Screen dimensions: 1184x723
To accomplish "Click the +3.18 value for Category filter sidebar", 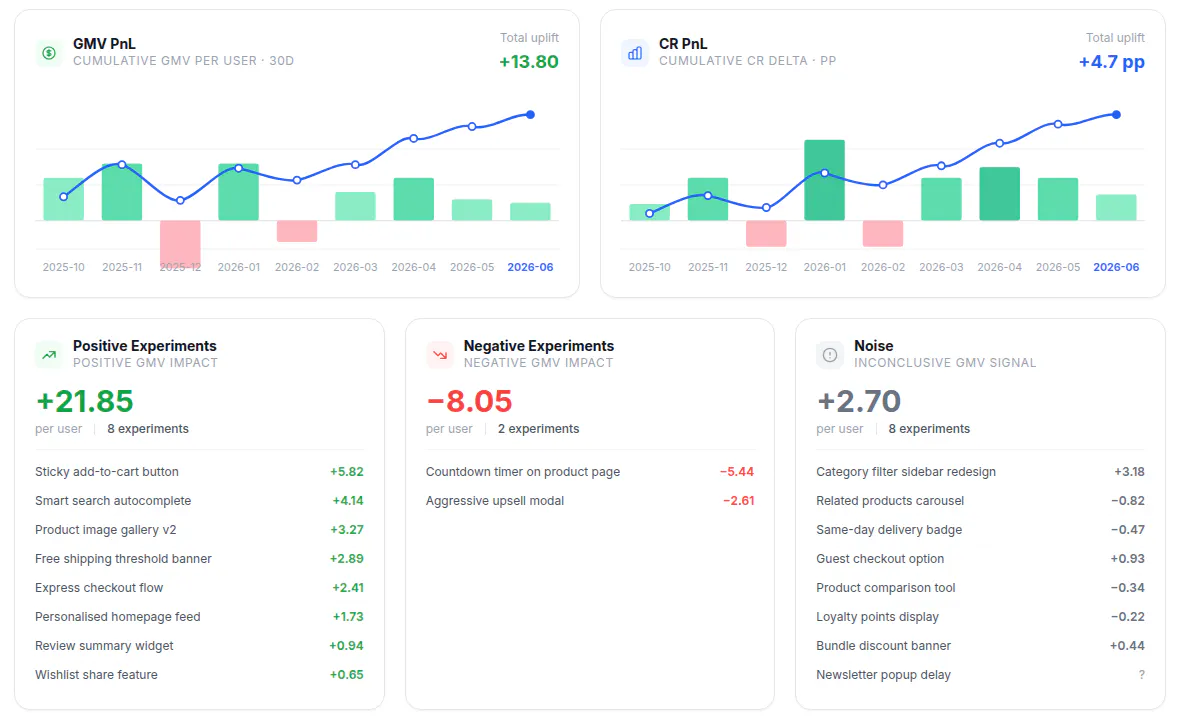I will (1129, 471).
